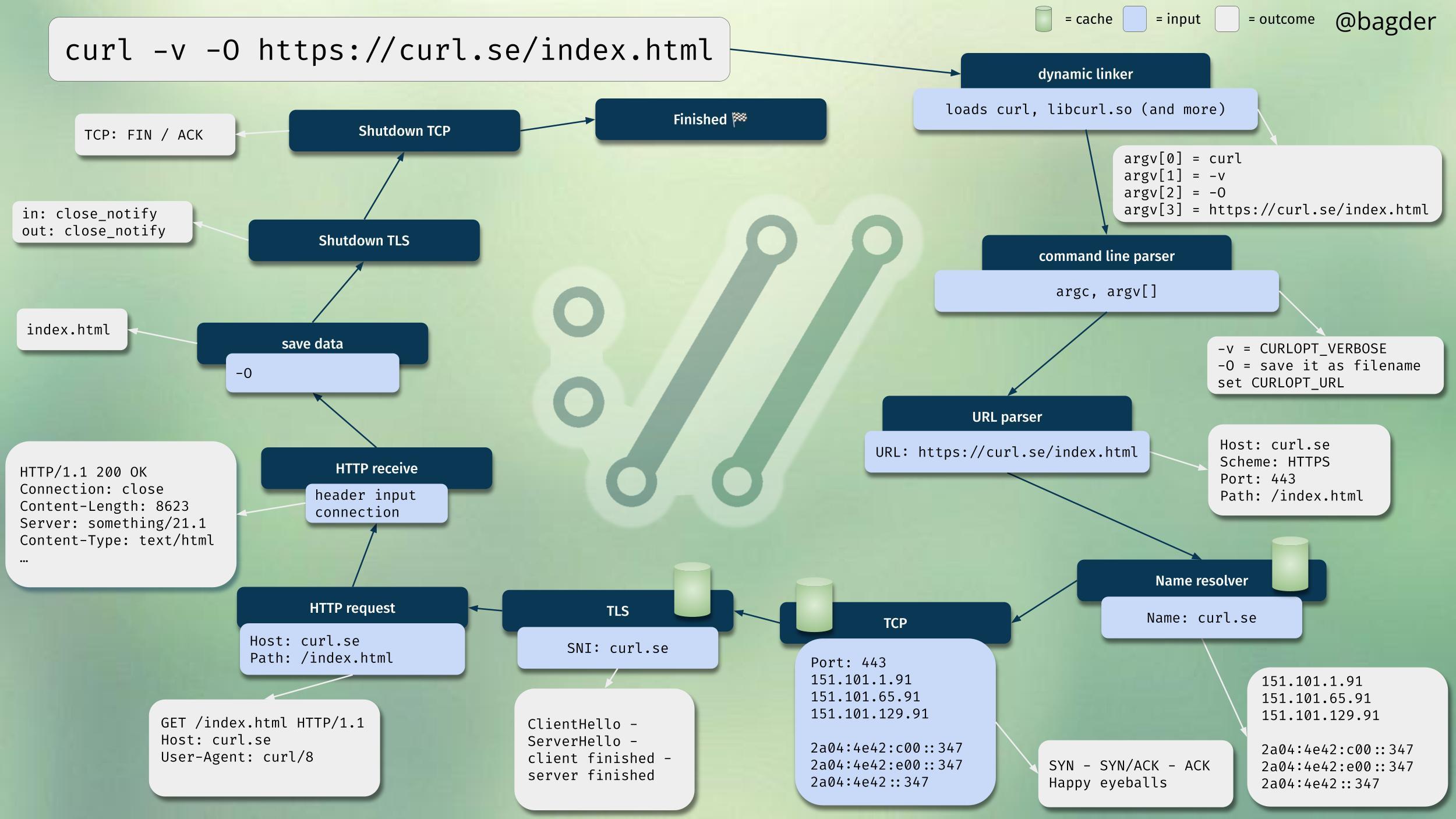
Task: Click the Shutdown TLS node
Action: 363,240
